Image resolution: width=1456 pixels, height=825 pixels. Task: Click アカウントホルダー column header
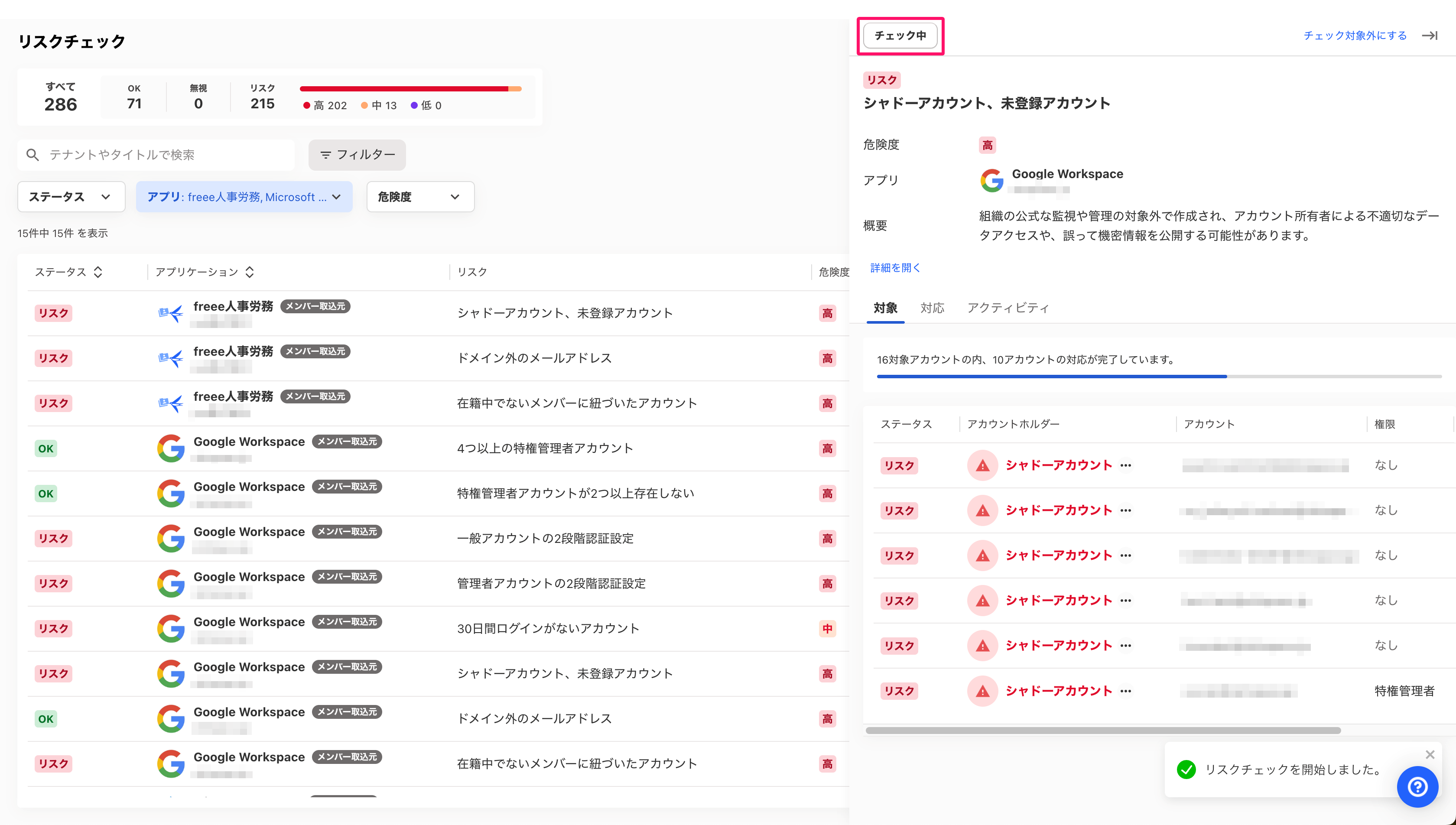click(1013, 424)
